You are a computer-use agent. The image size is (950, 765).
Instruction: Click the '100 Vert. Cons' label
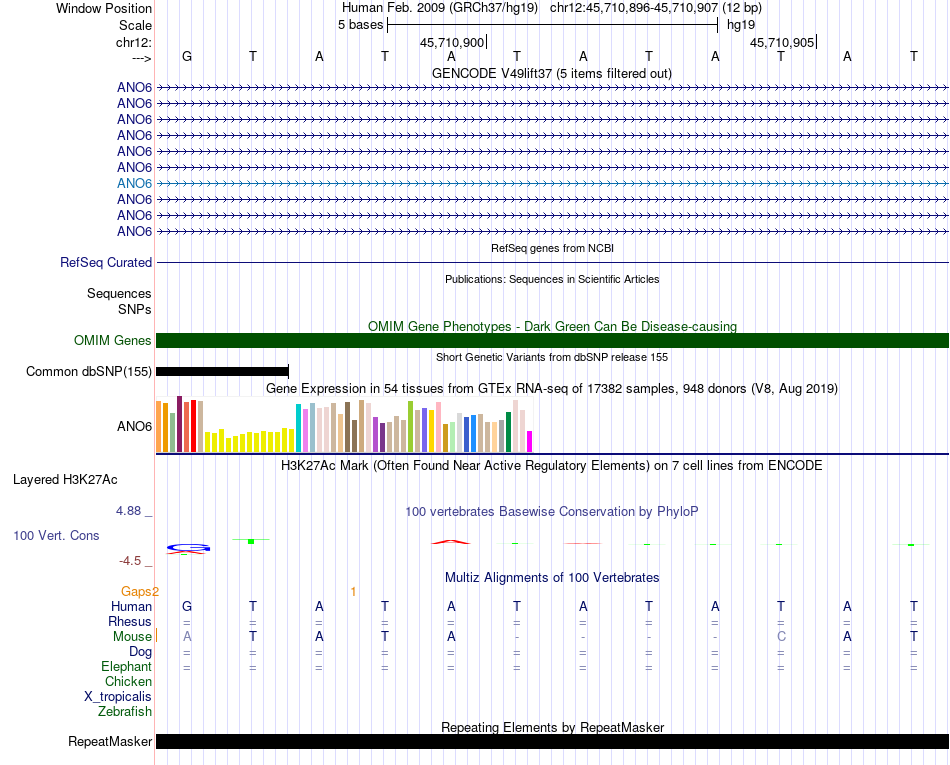pos(56,535)
